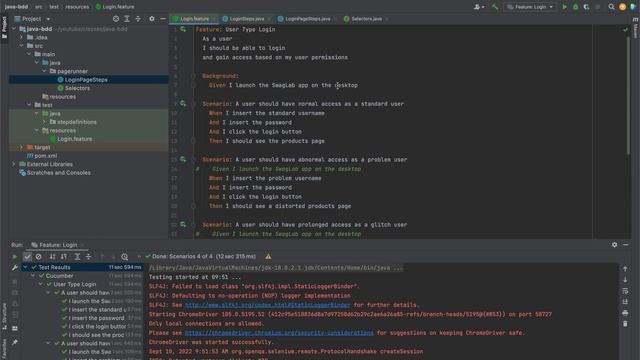Select Selectors class in project tree
This screenshot has height=360, width=640.
77,88
